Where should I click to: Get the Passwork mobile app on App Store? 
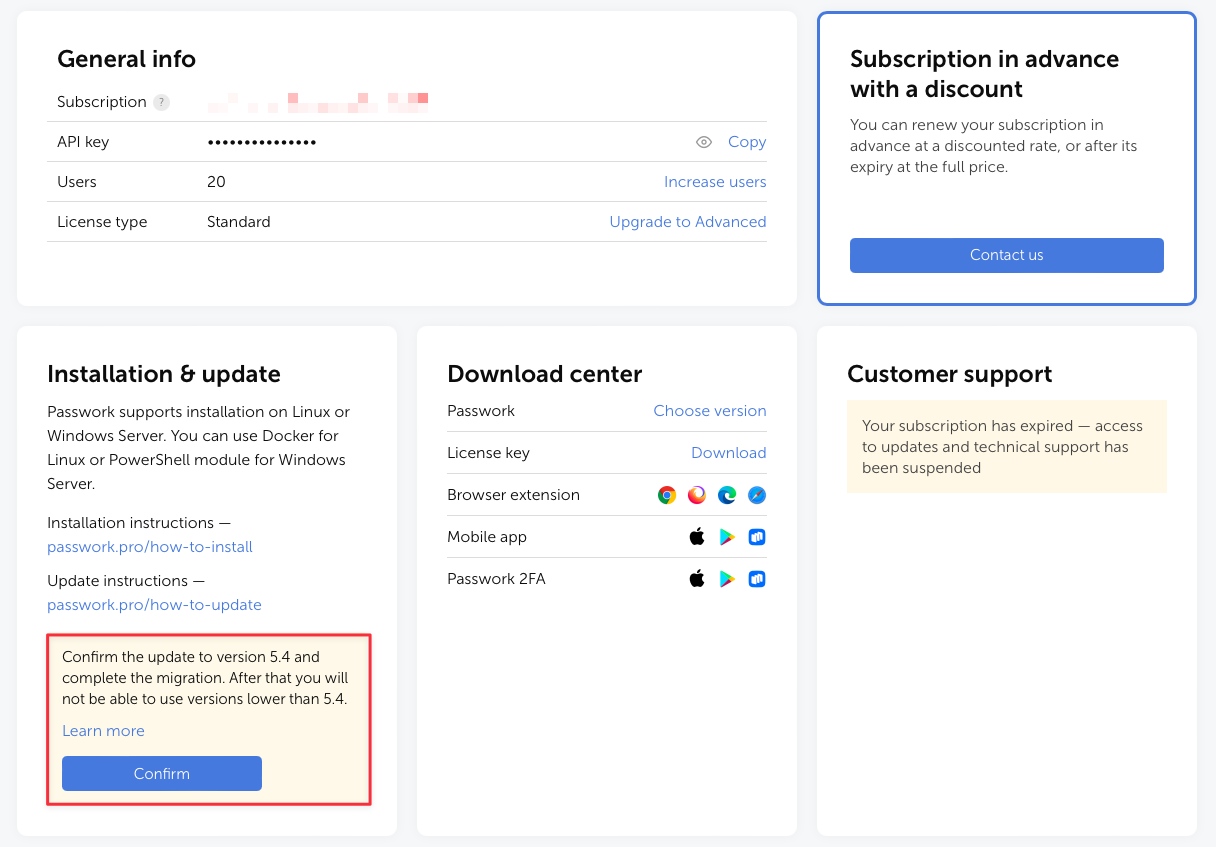(x=697, y=536)
